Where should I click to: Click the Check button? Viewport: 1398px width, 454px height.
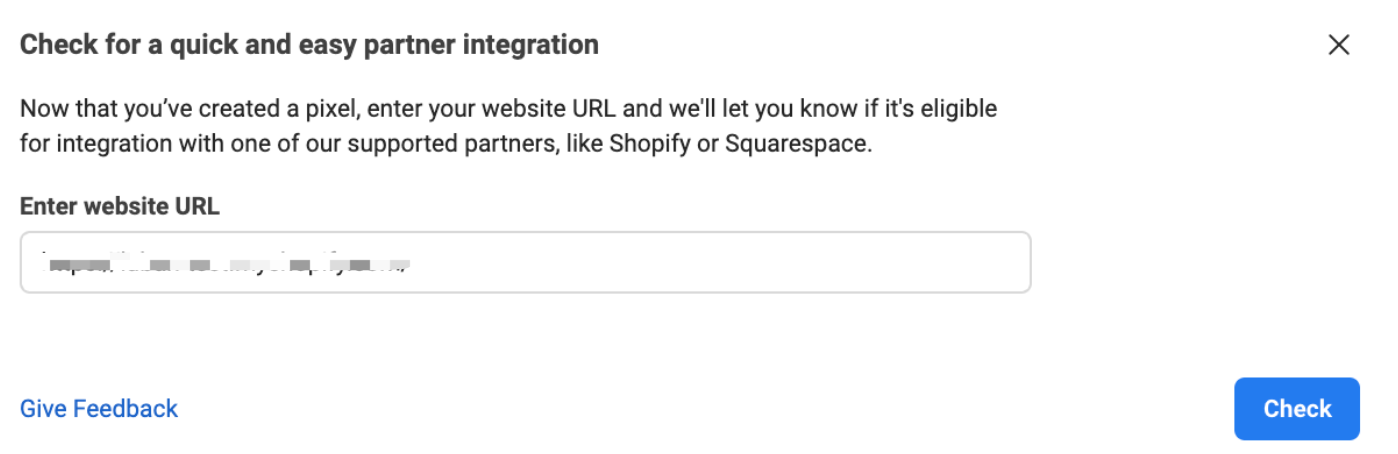pos(1296,408)
